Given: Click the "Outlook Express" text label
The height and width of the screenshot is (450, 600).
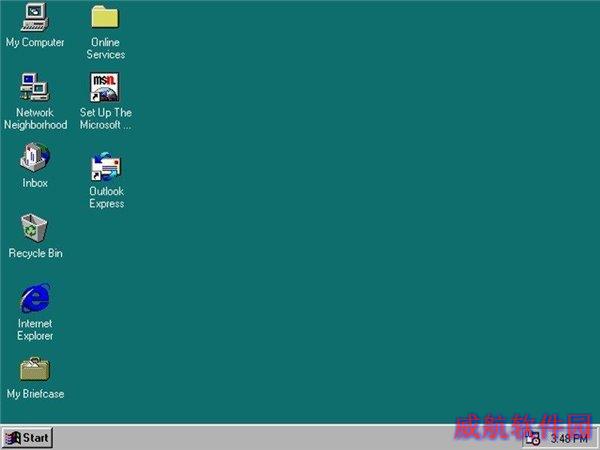Looking at the screenshot, I should [106, 197].
